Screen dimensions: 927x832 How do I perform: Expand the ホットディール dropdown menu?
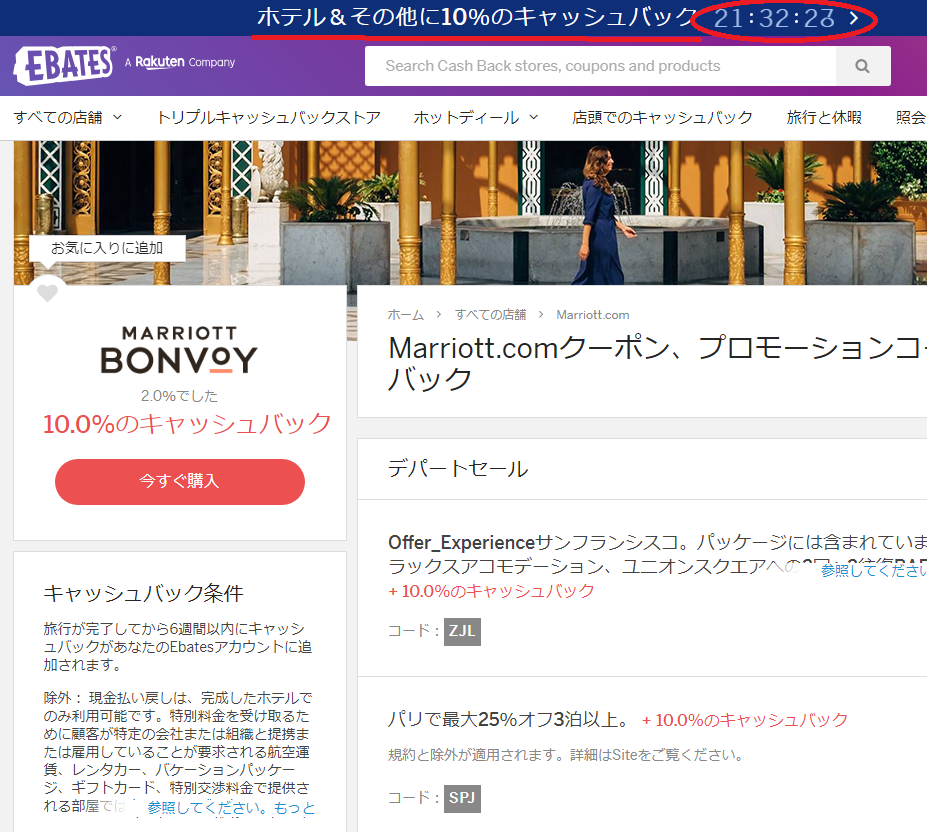point(476,118)
